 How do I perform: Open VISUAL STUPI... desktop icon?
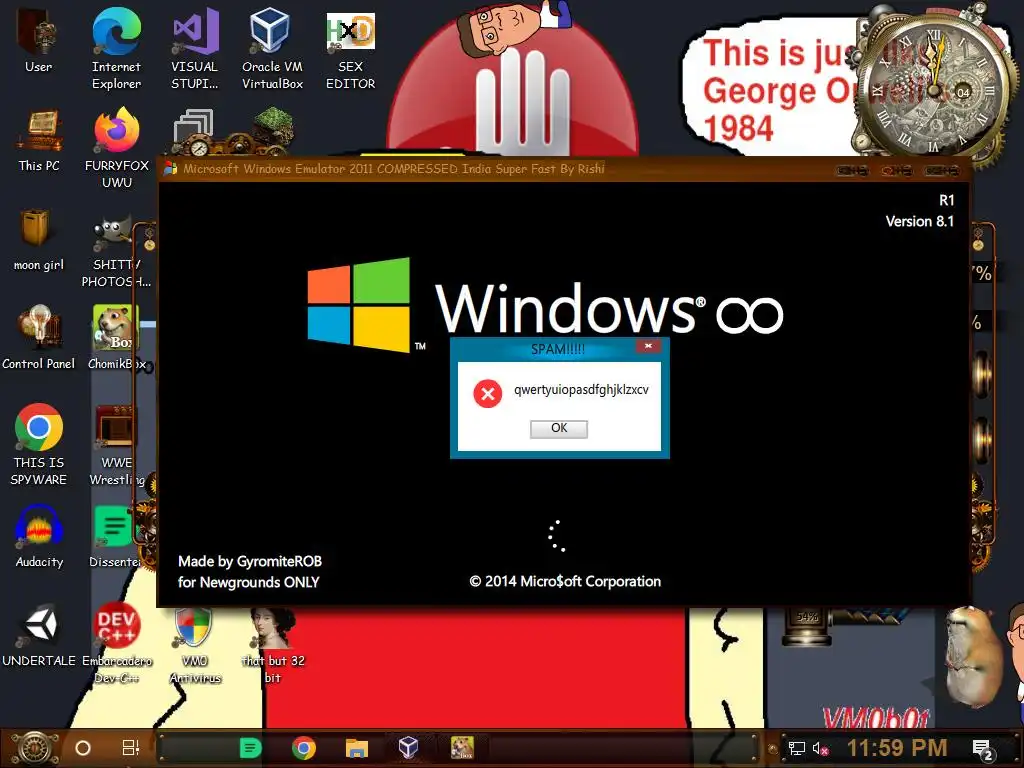tap(195, 48)
